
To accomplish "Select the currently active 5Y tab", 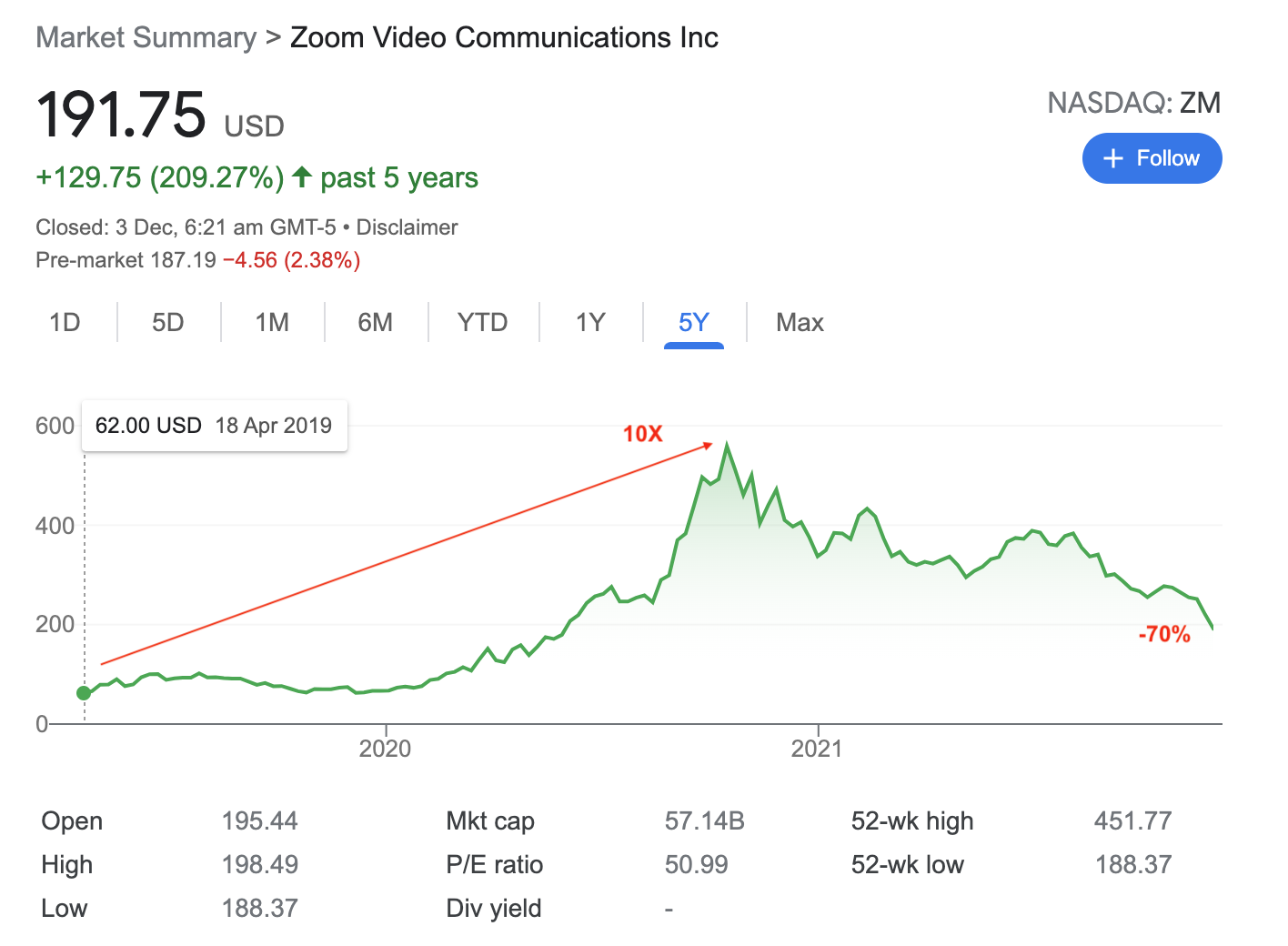I will [693, 322].
